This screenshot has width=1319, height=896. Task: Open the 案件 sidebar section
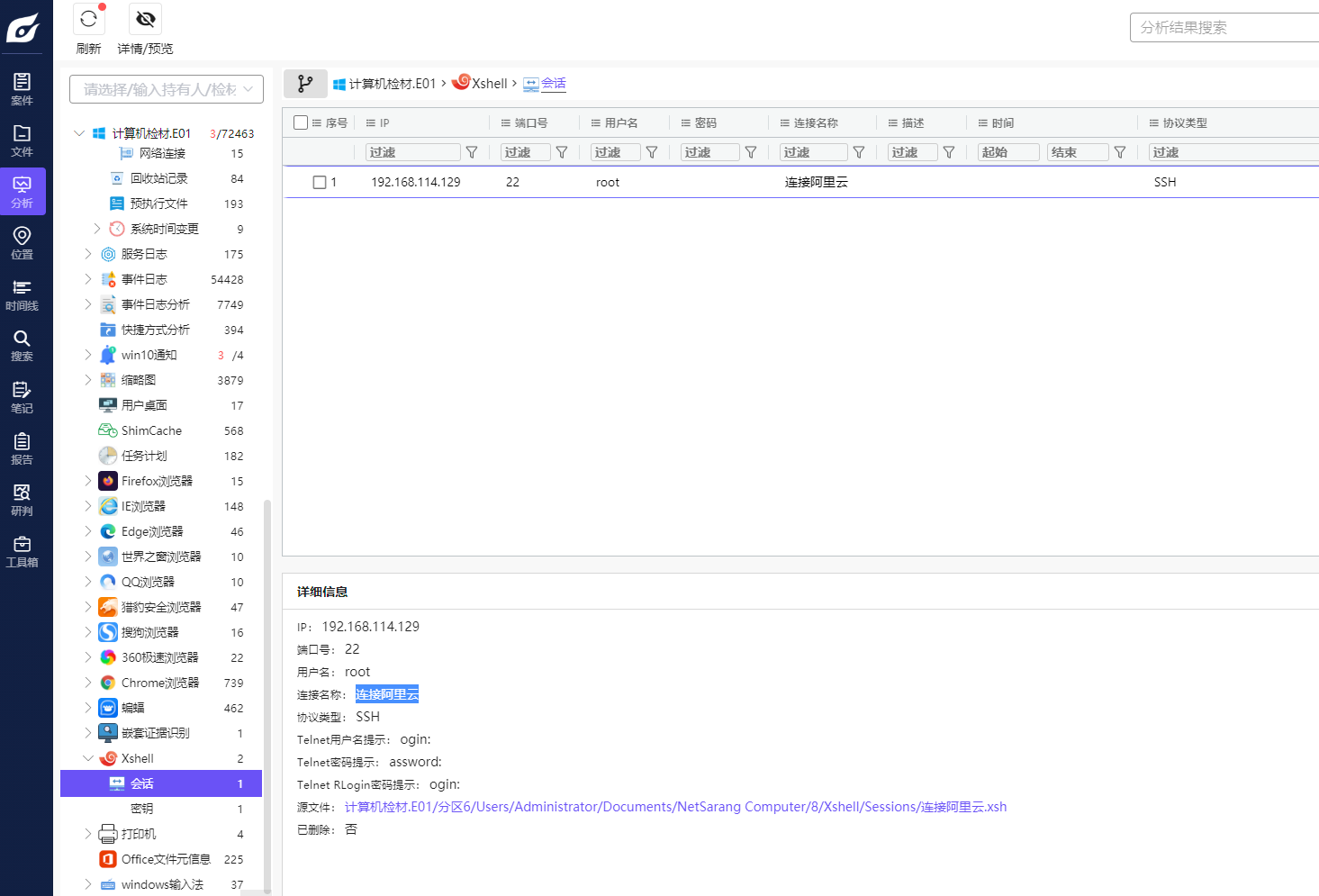(23, 89)
